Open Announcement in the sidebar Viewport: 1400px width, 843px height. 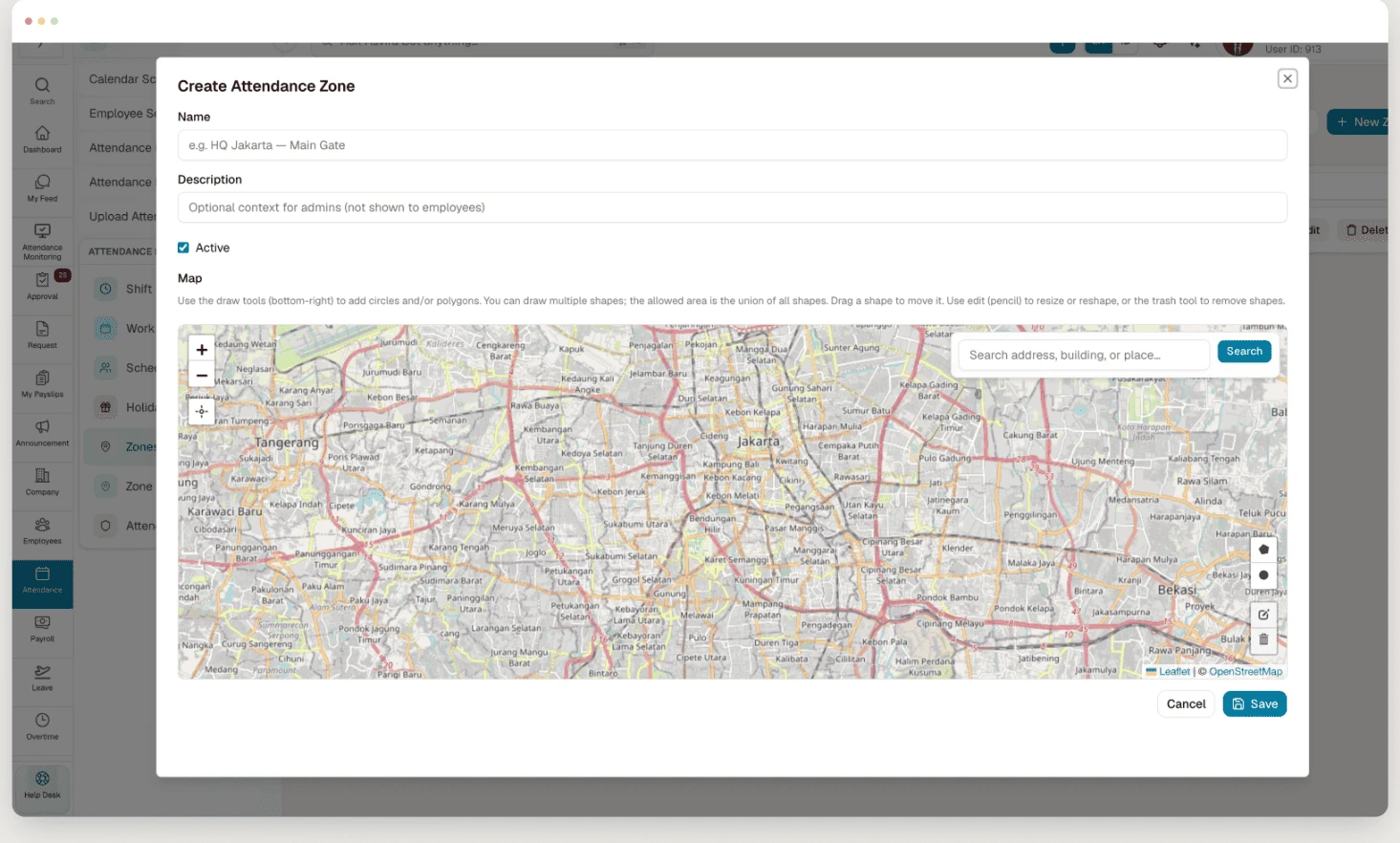coord(42,433)
